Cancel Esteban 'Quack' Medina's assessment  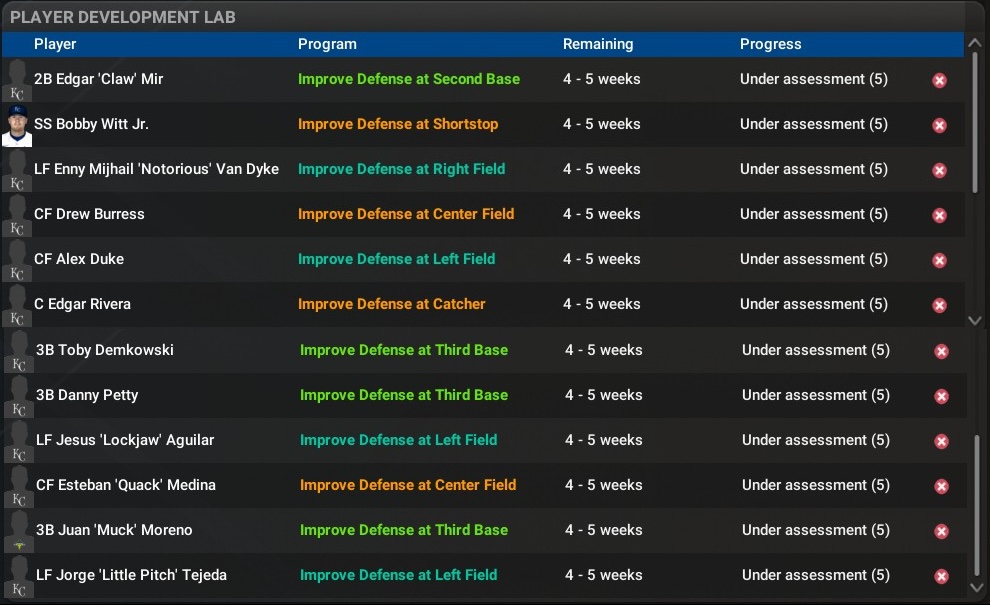[939, 485]
